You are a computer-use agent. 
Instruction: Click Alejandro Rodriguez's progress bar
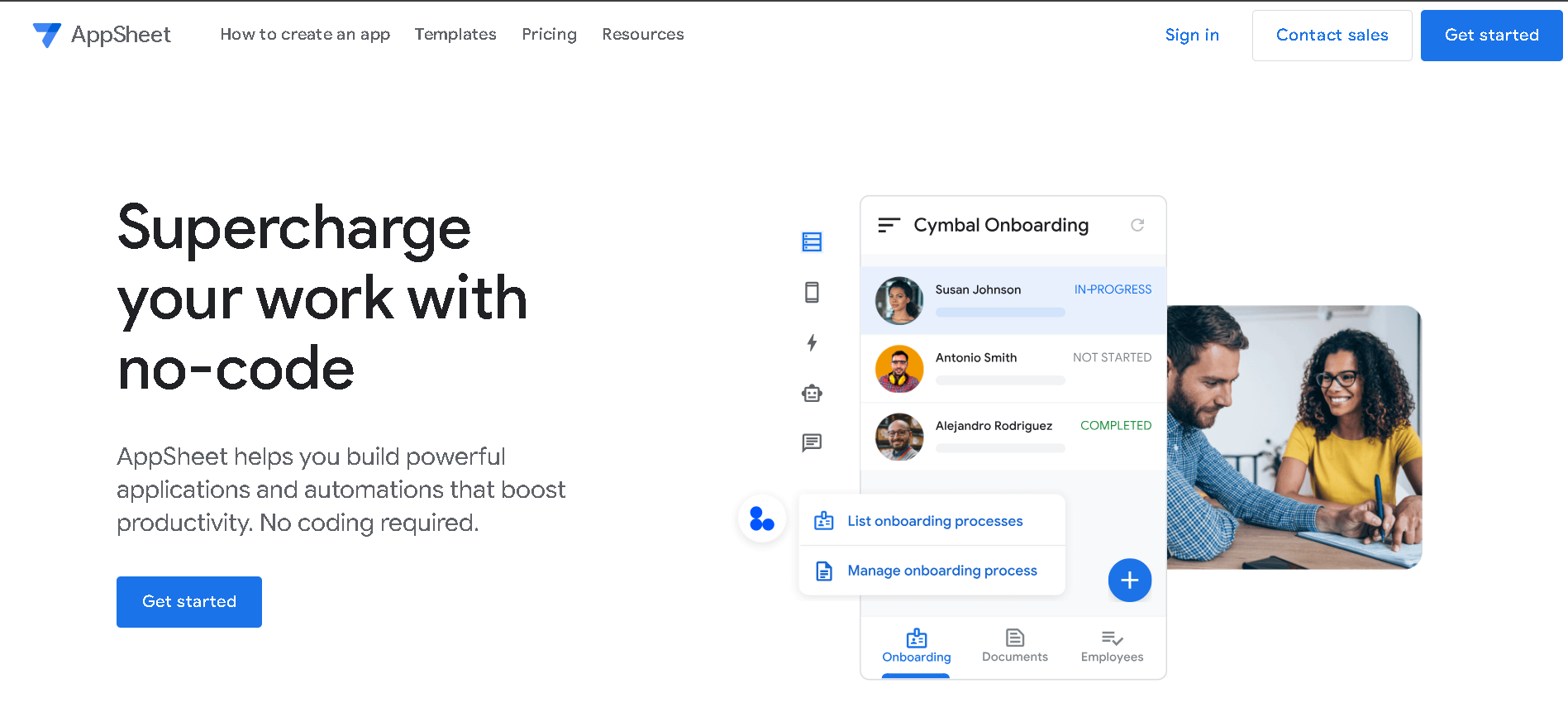click(x=1000, y=448)
